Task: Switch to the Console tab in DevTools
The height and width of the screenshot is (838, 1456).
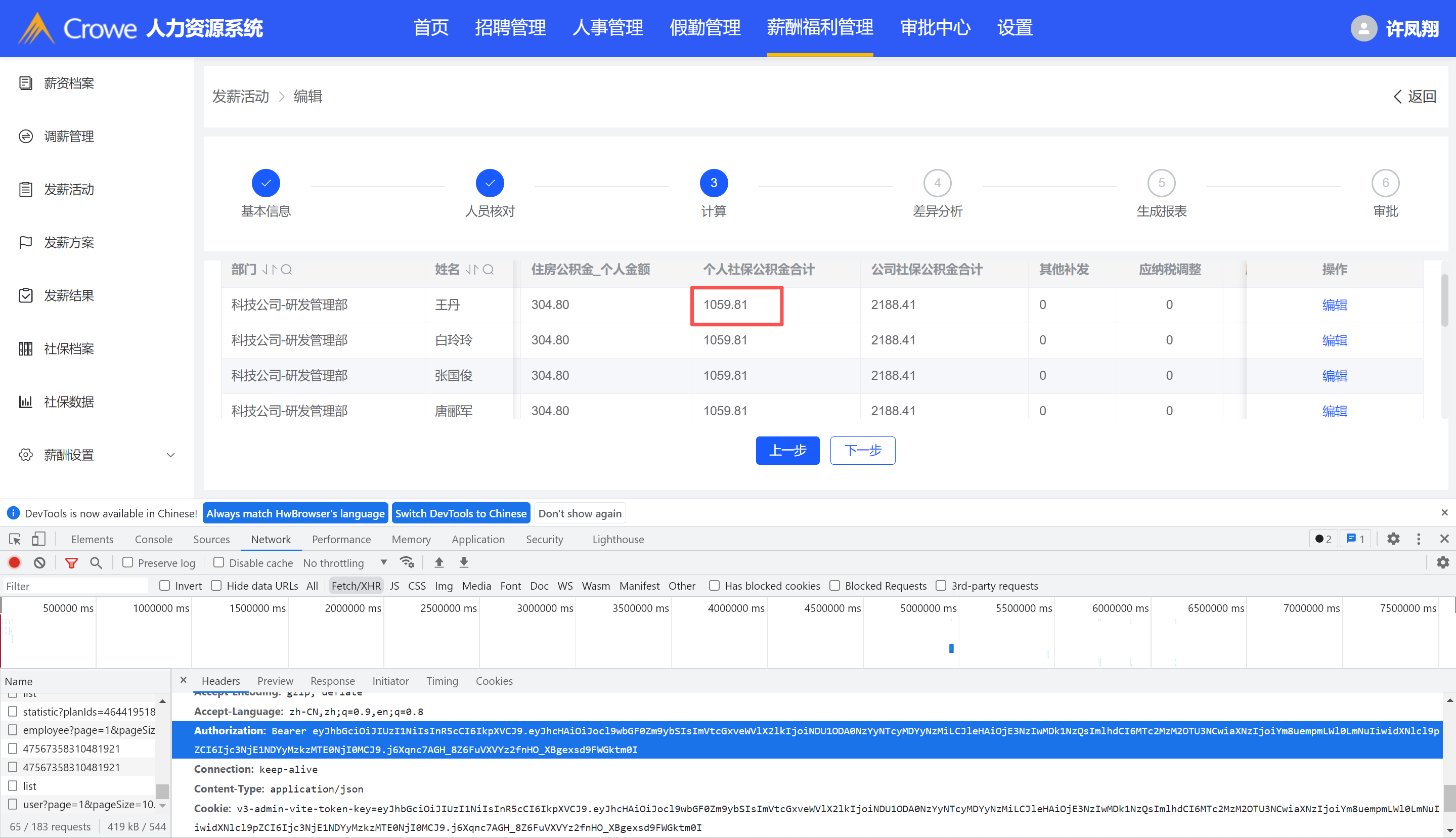Action: coord(153,539)
